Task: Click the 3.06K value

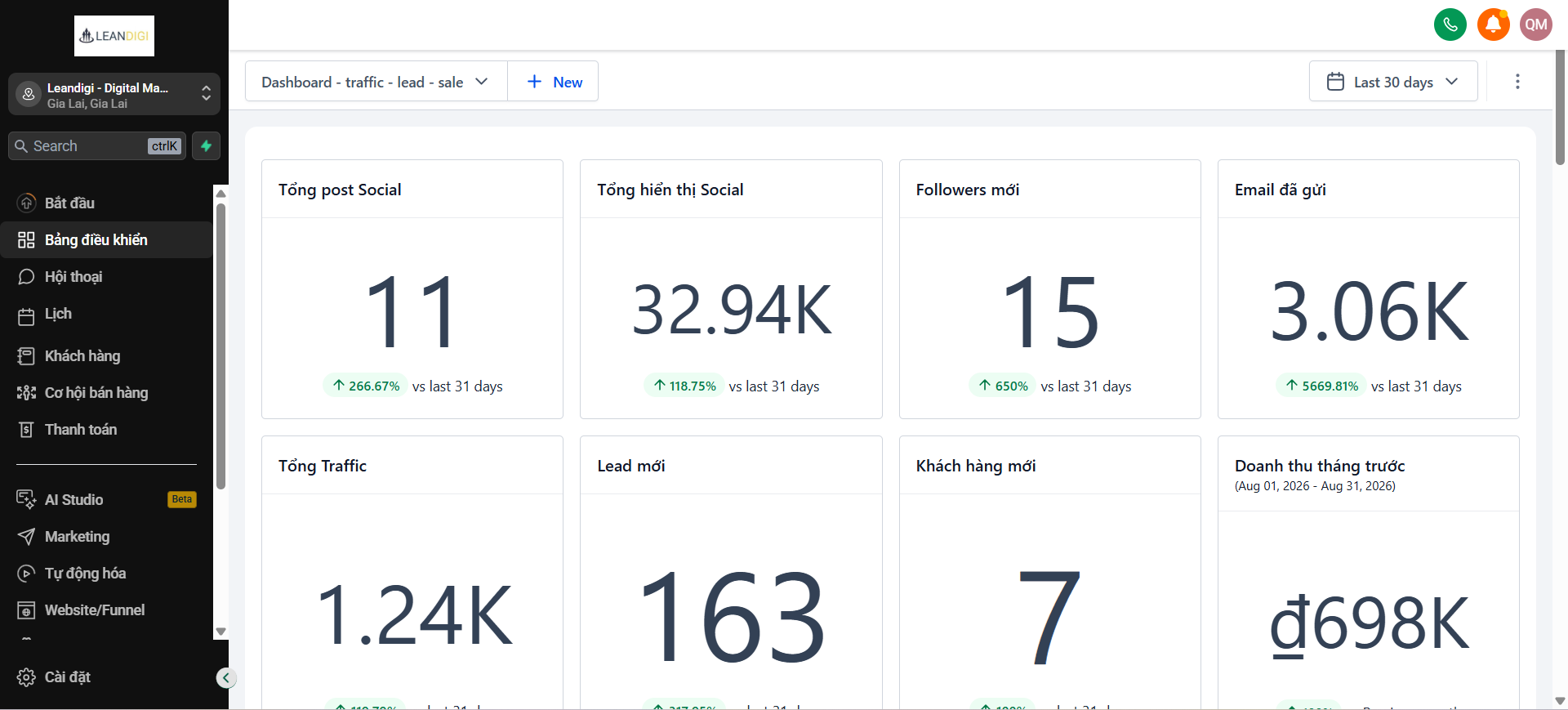Action: [x=1369, y=311]
